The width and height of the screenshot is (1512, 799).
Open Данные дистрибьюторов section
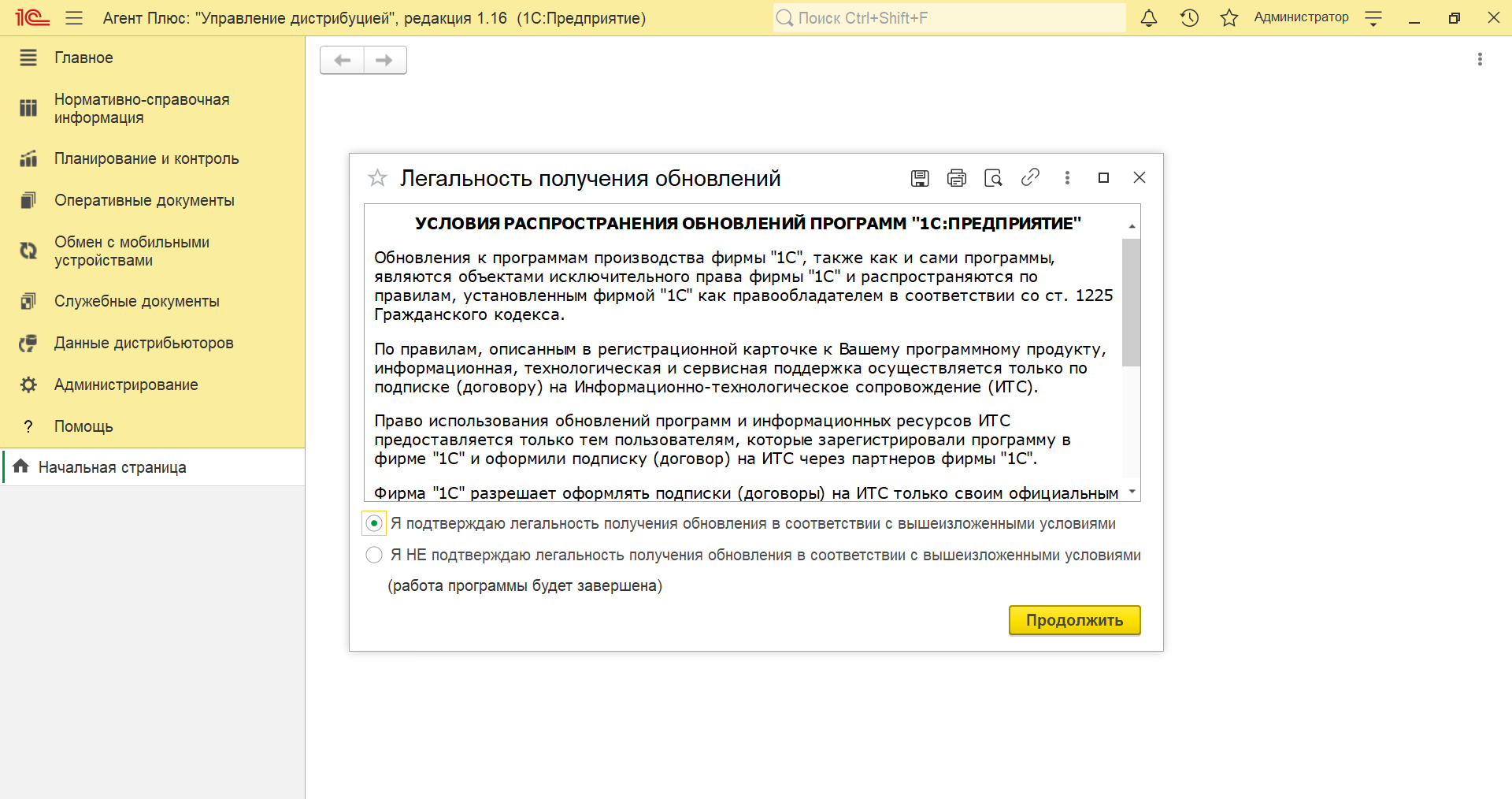click(x=153, y=343)
